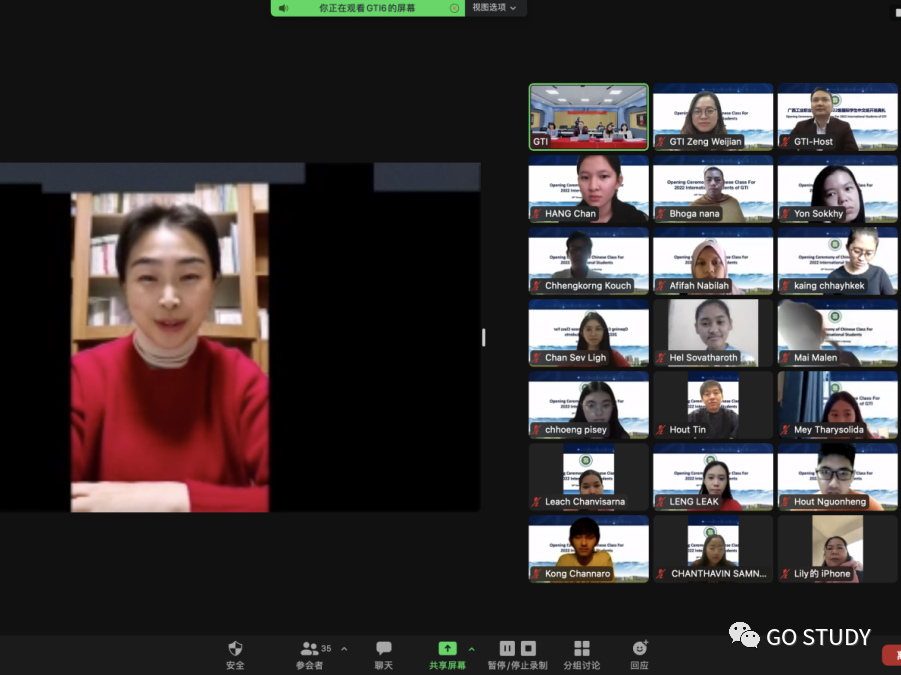Open the Chat (聊天) panel

(383, 649)
